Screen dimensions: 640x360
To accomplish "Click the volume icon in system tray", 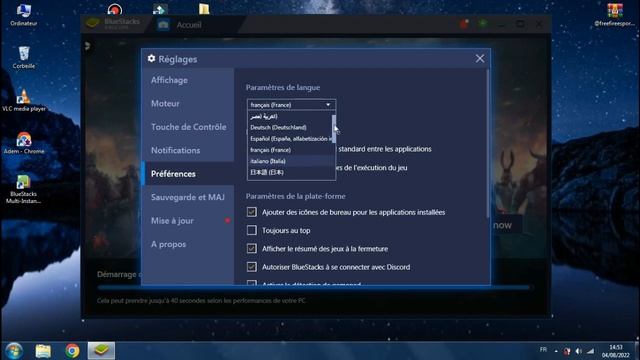I will (x=578, y=351).
